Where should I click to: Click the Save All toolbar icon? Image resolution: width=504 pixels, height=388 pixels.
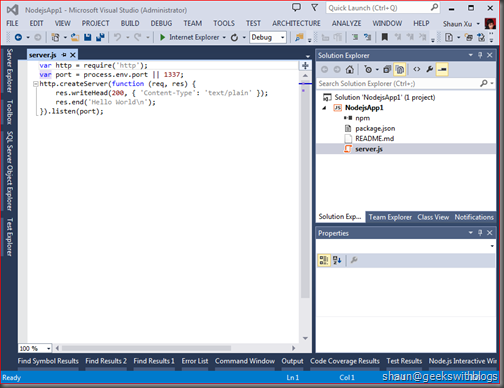click(x=100, y=37)
